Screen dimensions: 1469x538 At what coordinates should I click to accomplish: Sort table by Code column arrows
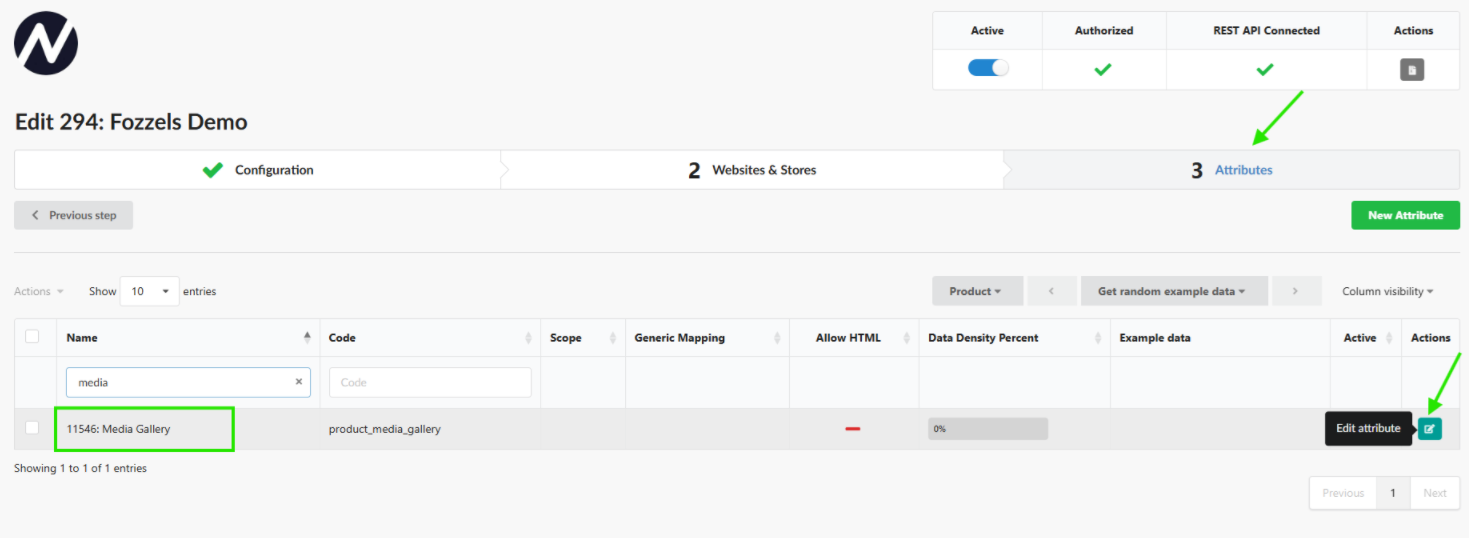(528, 338)
